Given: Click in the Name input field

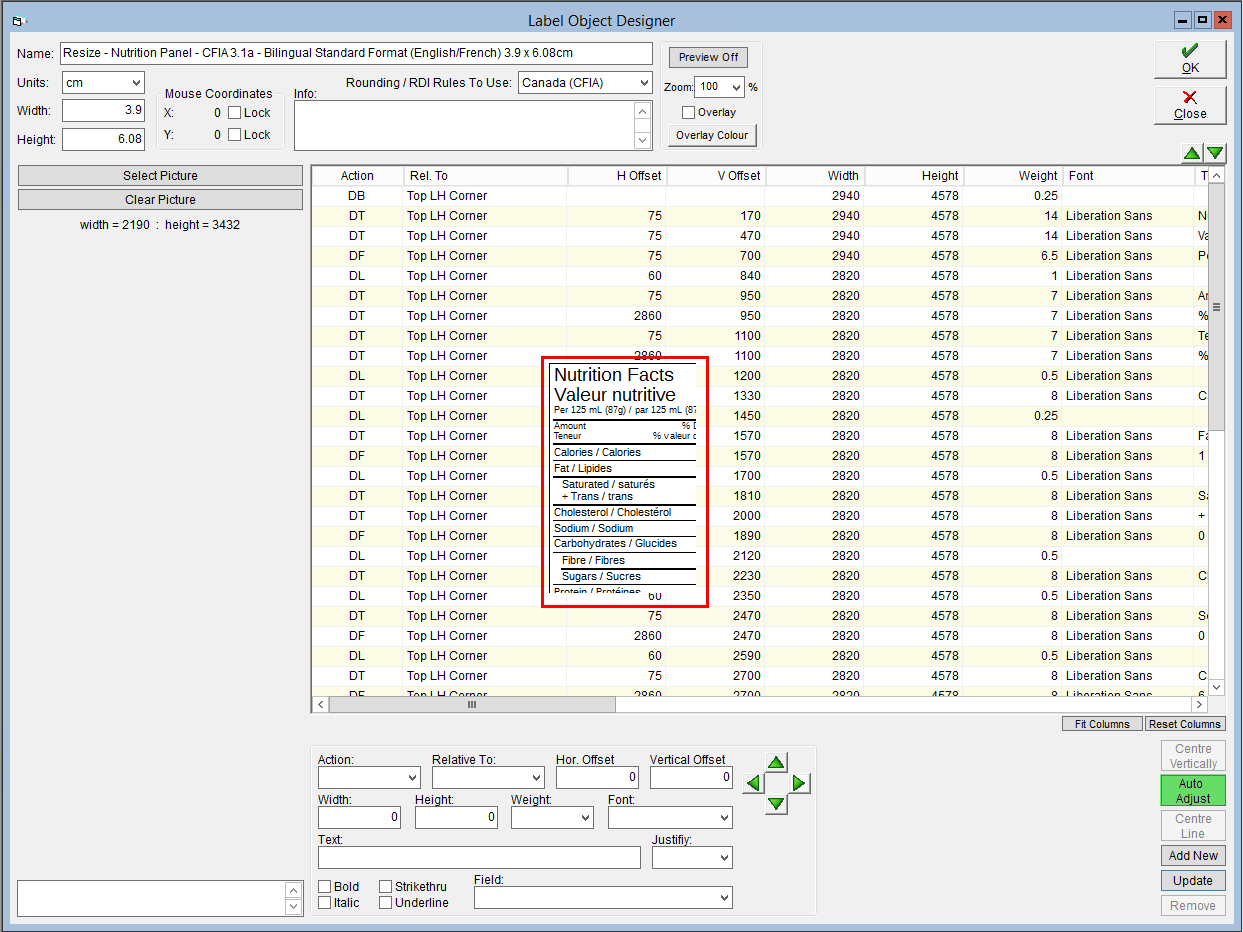Looking at the screenshot, I should pyautogui.click(x=356, y=53).
